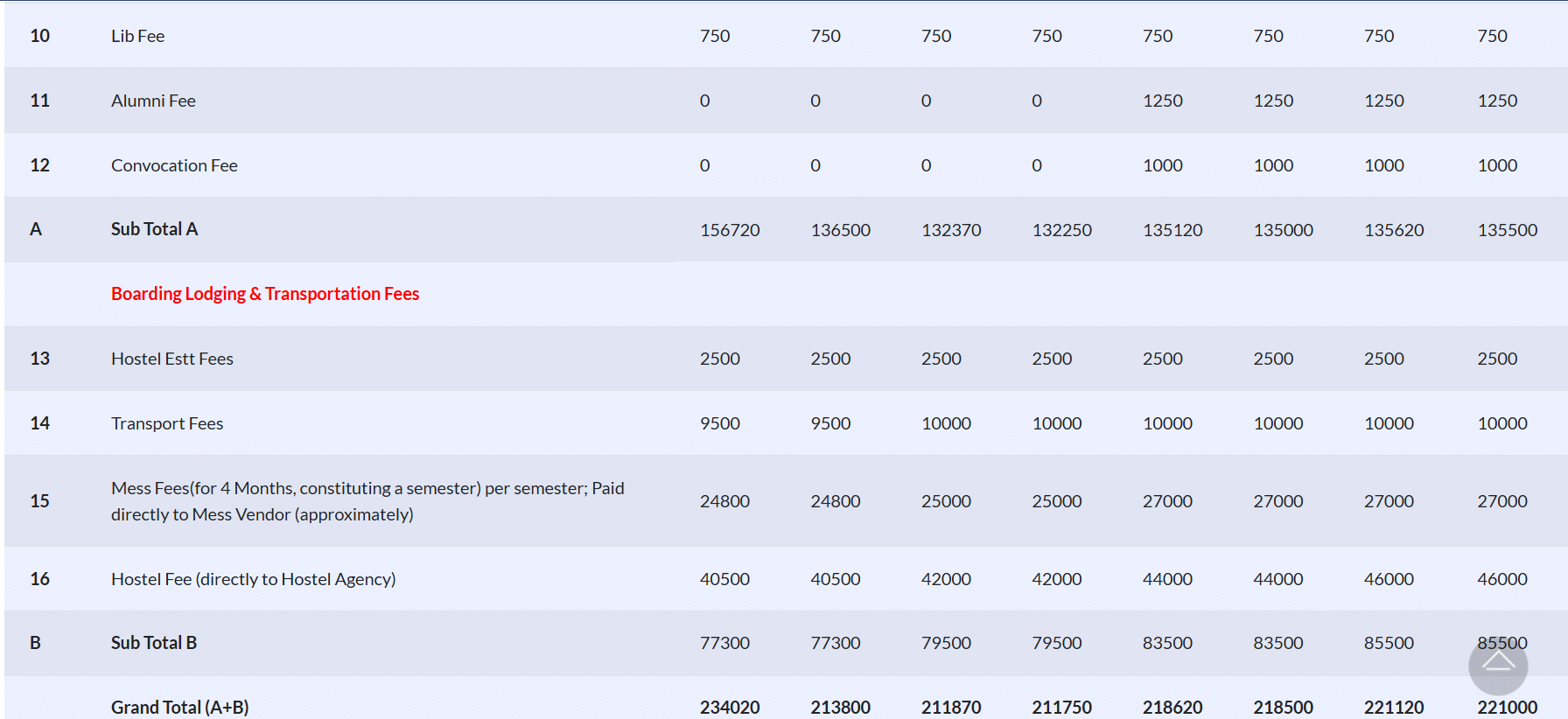Click the Sub Total A label

tap(154, 229)
